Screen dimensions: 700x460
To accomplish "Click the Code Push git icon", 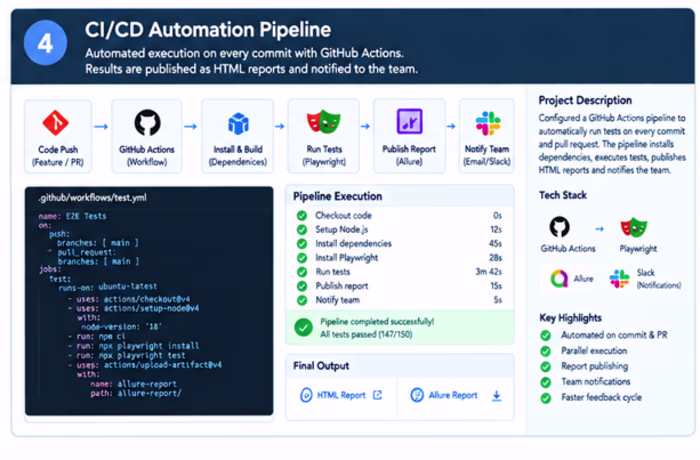I will pyautogui.click(x=56, y=122).
